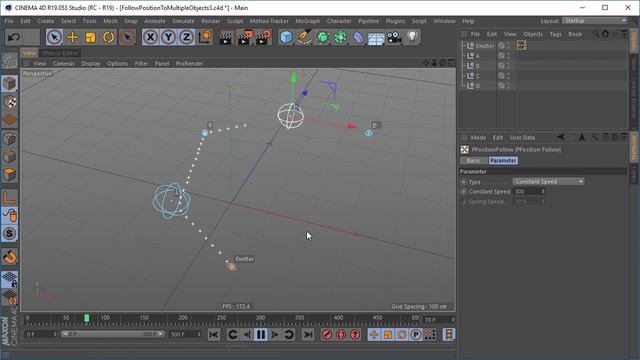Enable Texture mode in left palette
This screenshot has height=360, width=640.
coord(9,102)
